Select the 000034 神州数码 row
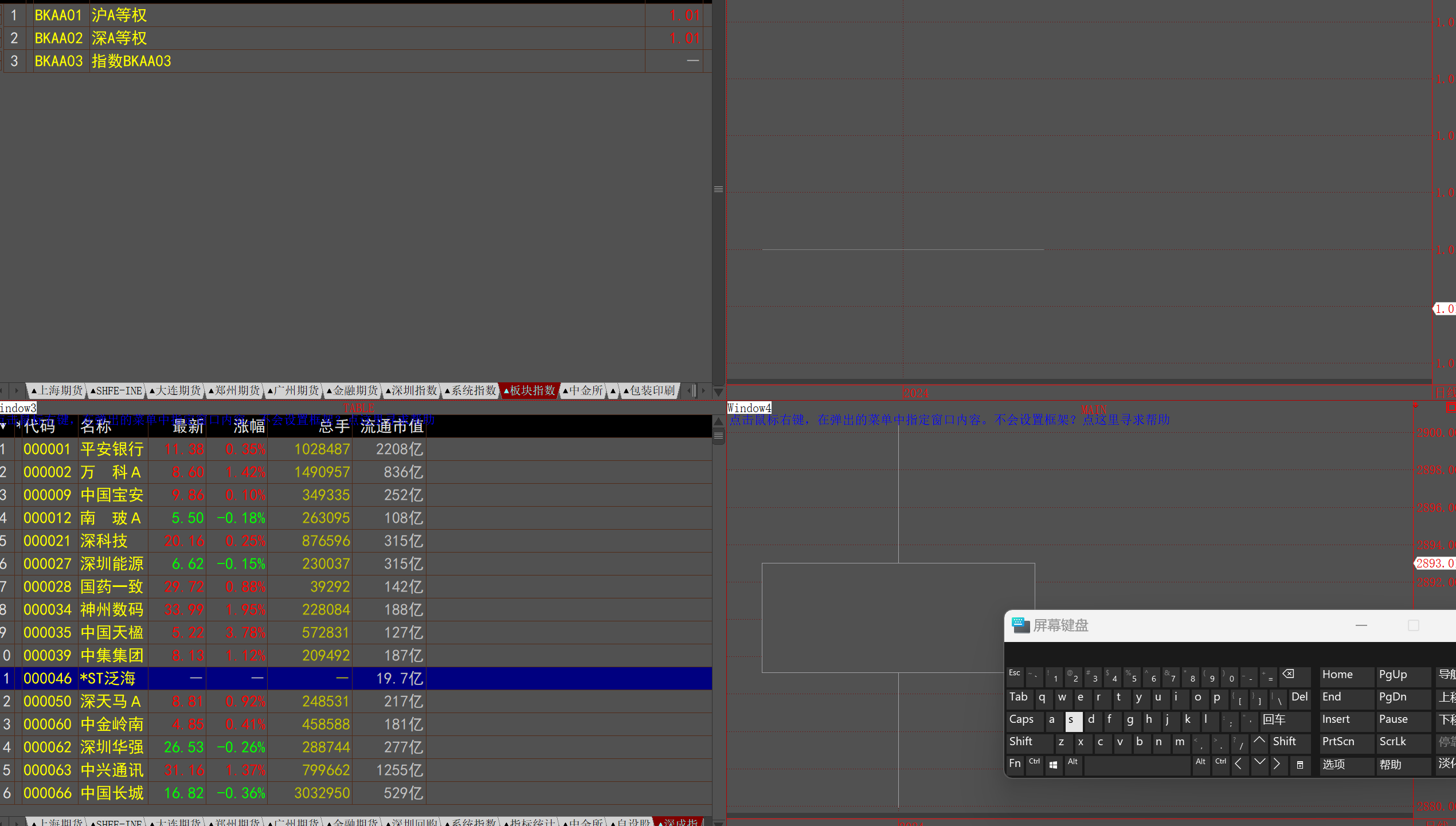1456x826 pixels. point(355,610)
